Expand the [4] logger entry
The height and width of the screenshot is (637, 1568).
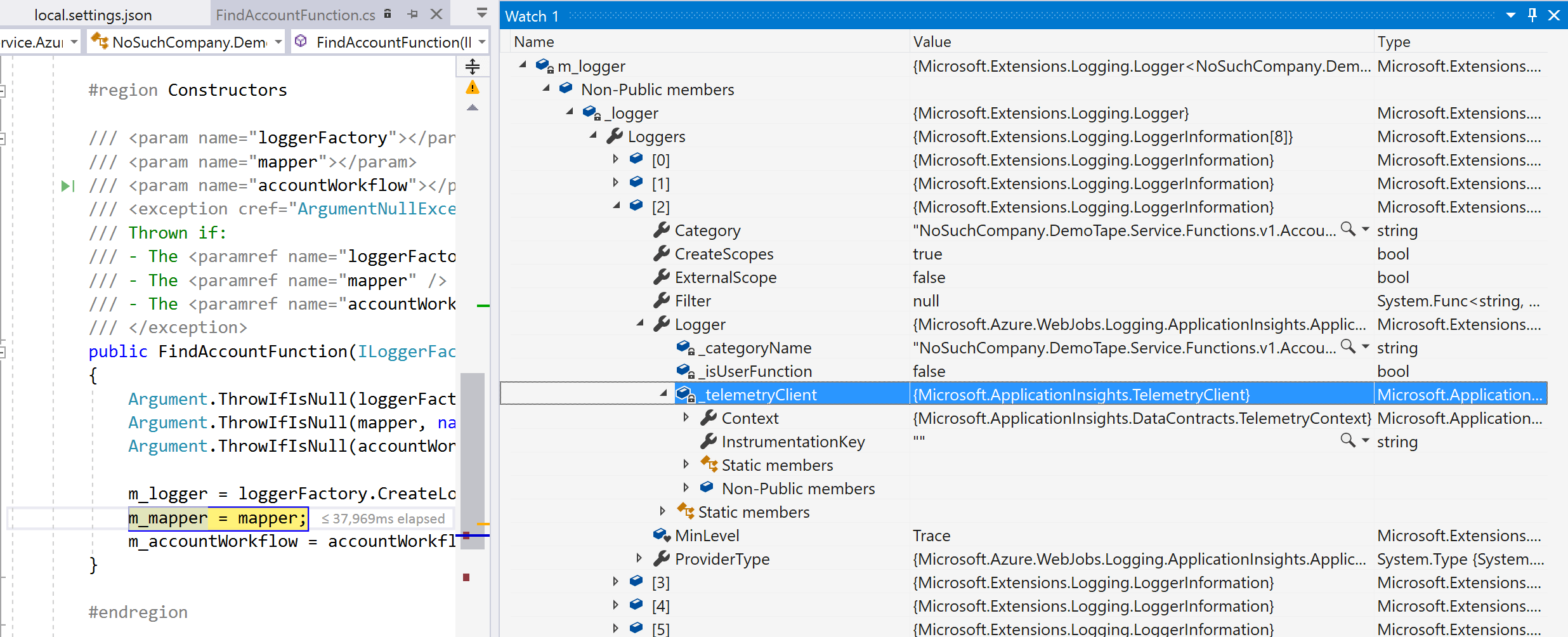(x=616, y=605)
